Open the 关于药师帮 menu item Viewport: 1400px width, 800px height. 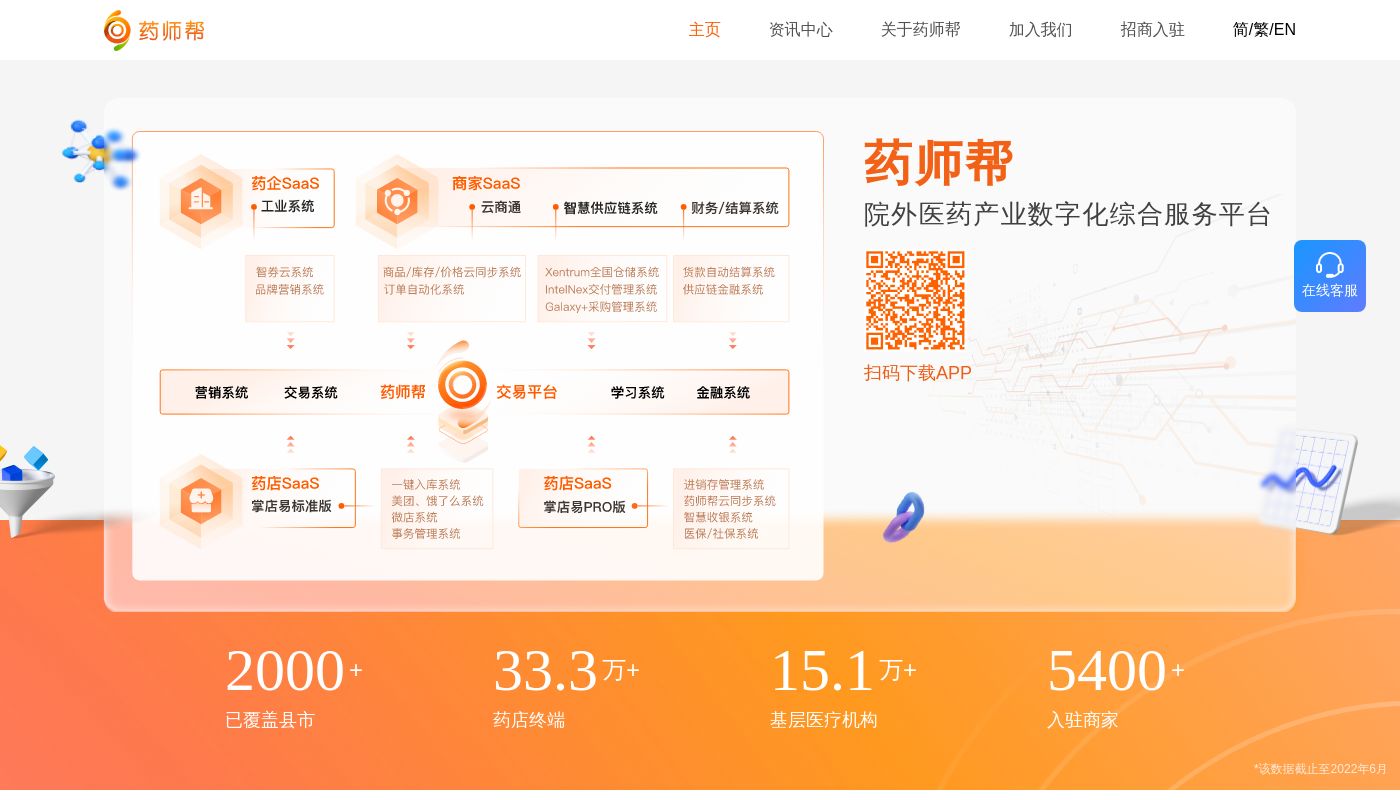pyautogui.click(x=920, y=30)
